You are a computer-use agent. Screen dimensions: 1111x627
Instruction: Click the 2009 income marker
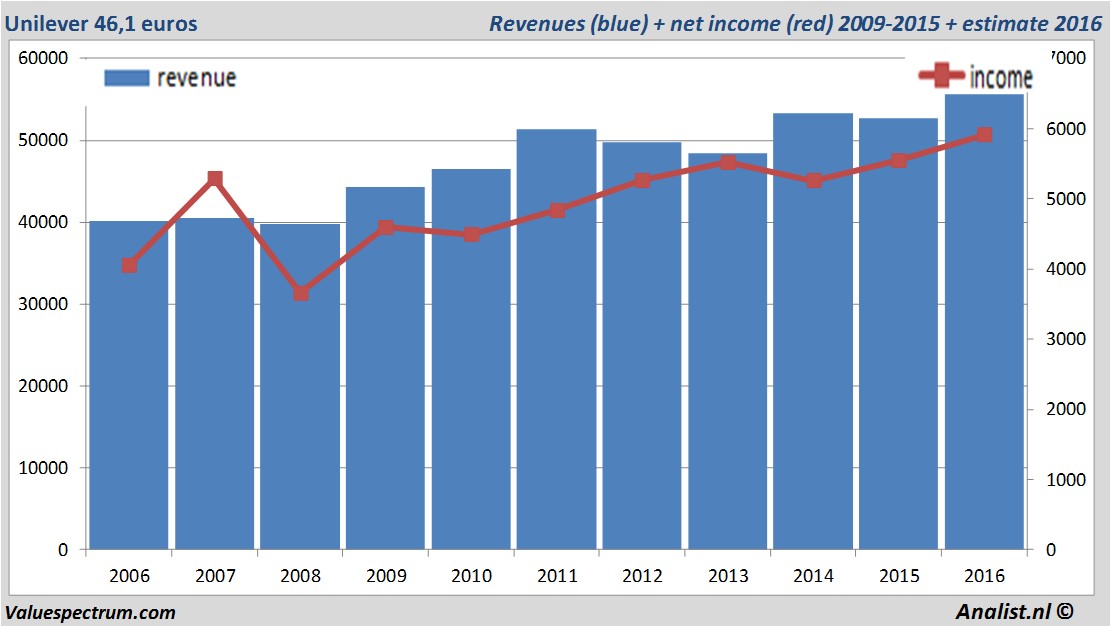tap(386, 227)
